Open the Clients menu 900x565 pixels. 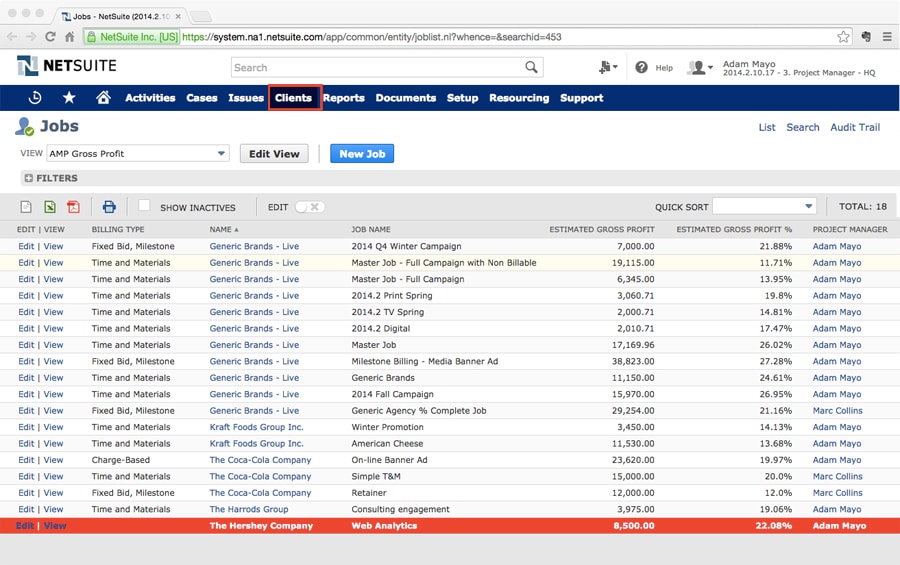[293, 98]
